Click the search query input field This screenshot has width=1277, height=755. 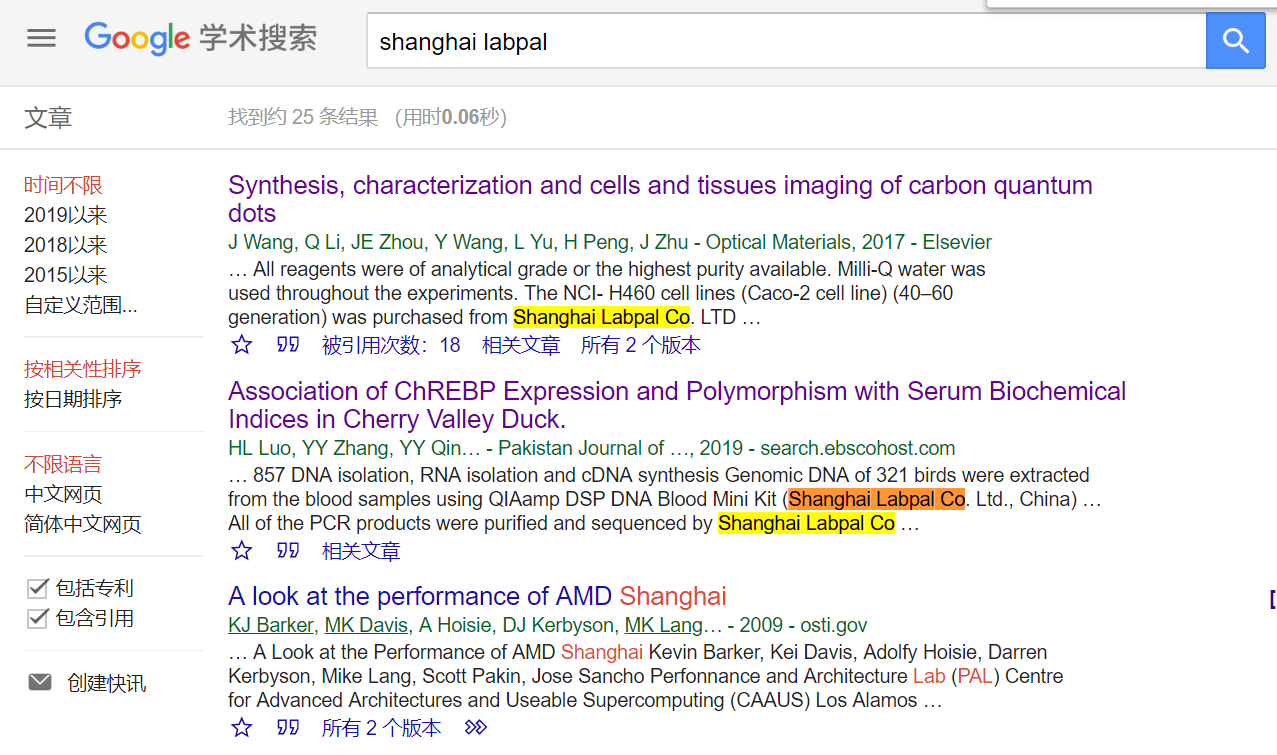click(x=786, y=41)
